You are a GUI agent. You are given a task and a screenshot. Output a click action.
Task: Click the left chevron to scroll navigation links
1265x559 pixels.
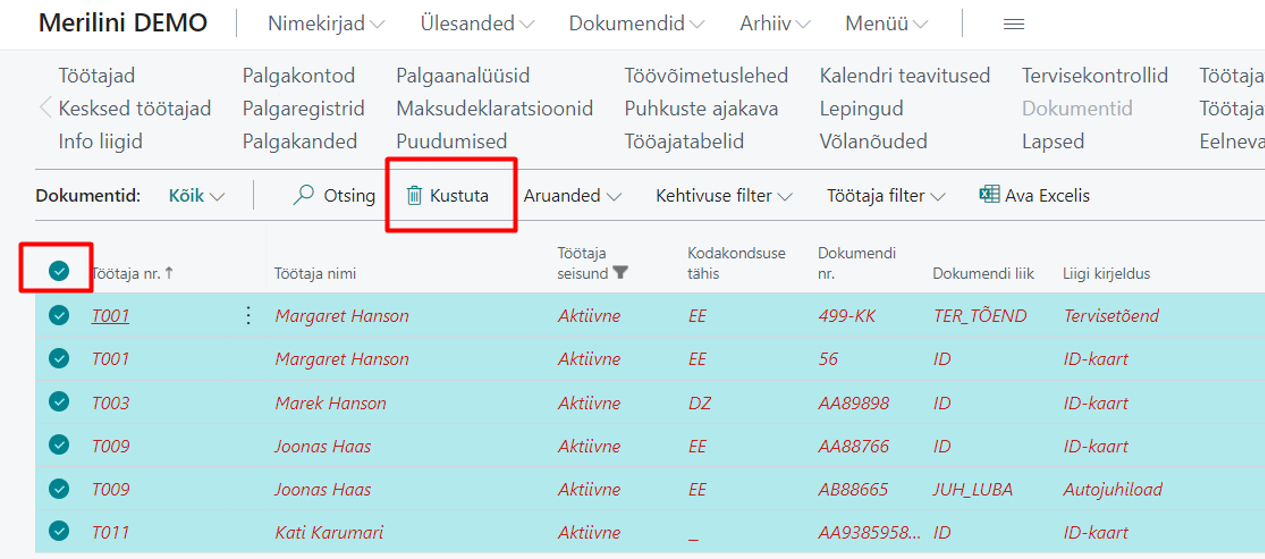point(44,108)
